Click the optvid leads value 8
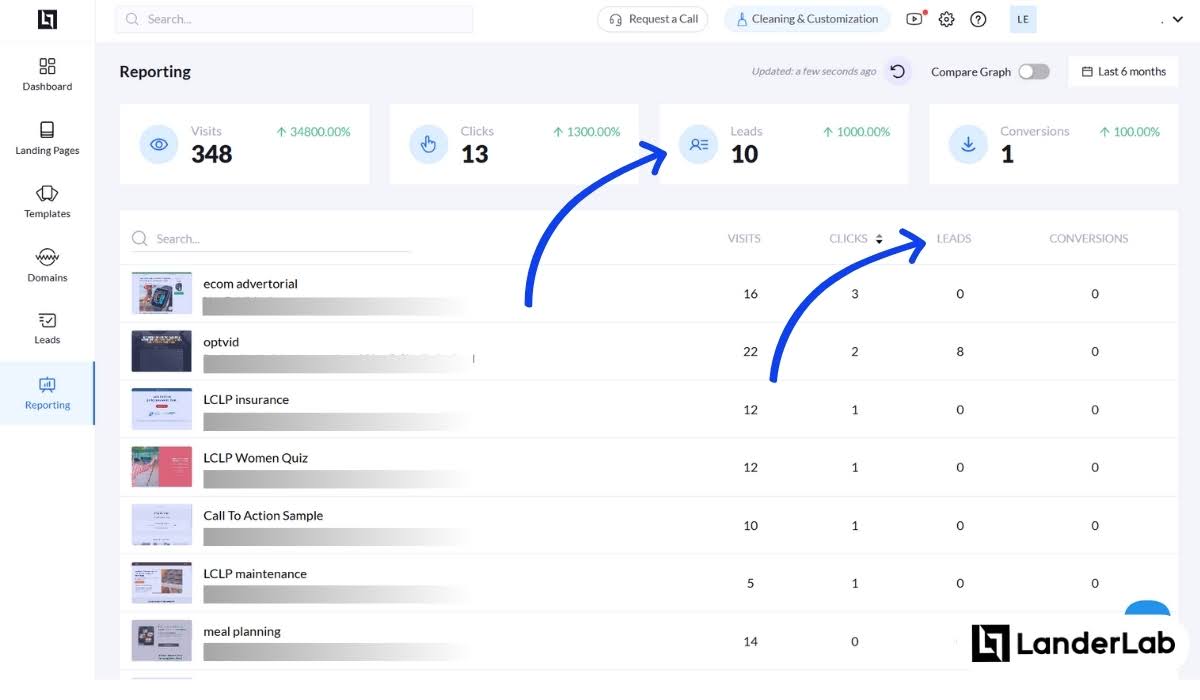The height and width of the screenshot is (700, 1200). pos(960,352)
